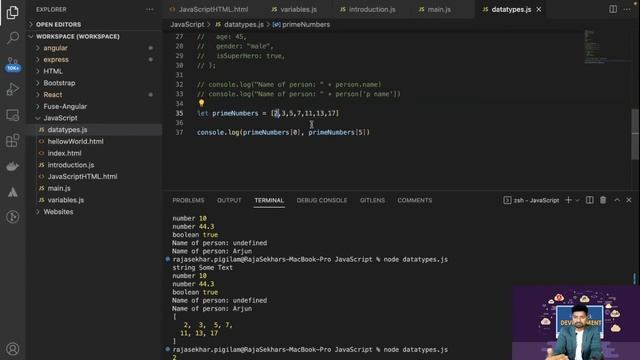Expand the express folder

[x=56, y=60]
